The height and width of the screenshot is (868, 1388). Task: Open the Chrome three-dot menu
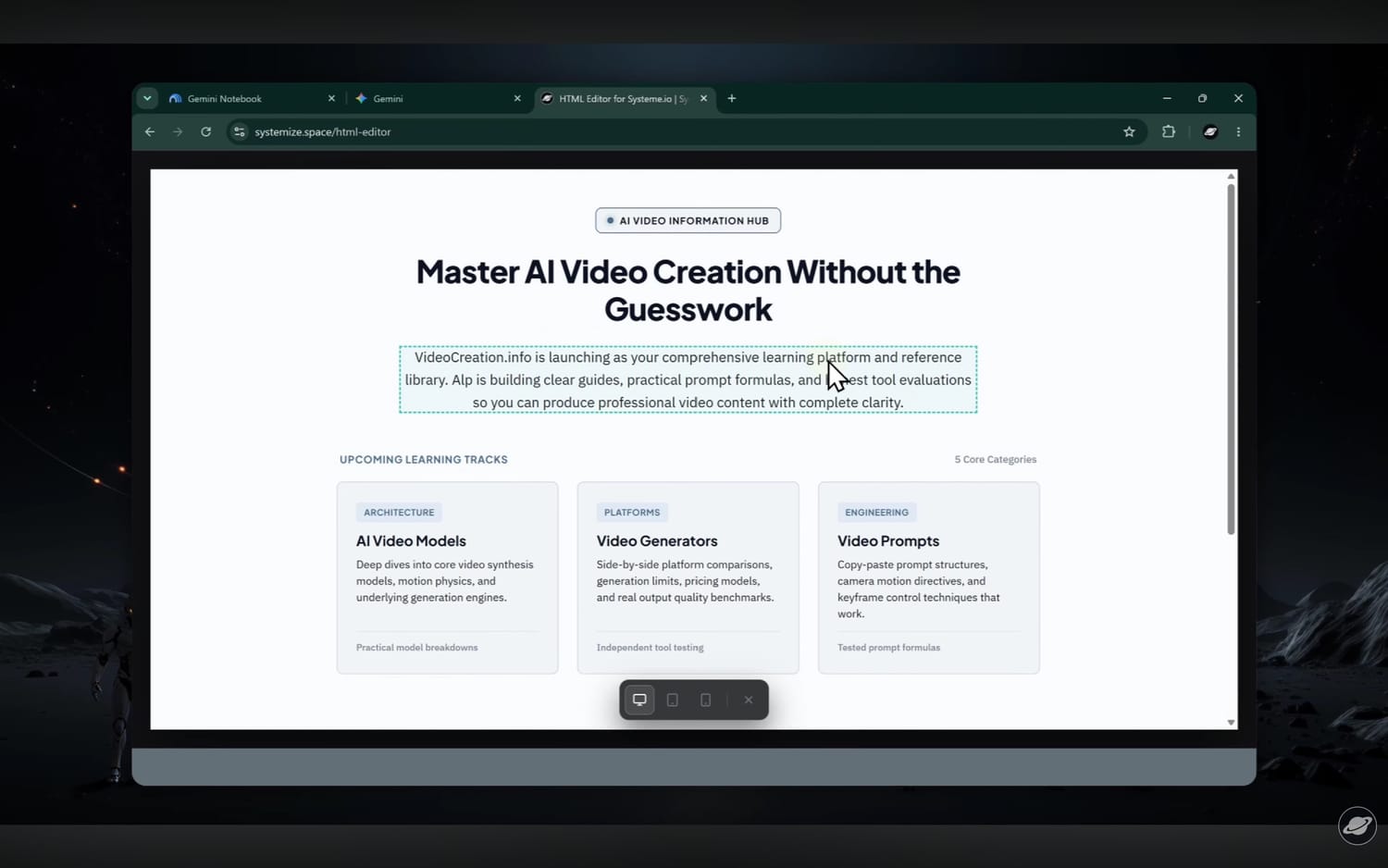pos(1238,131)
